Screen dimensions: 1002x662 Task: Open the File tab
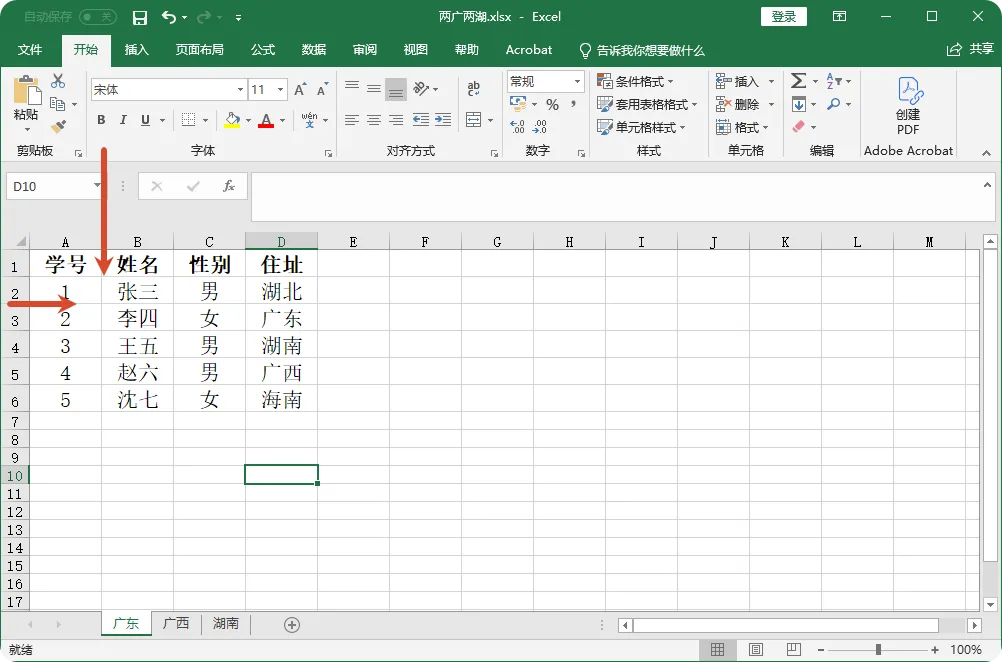[x=30, y=50]
